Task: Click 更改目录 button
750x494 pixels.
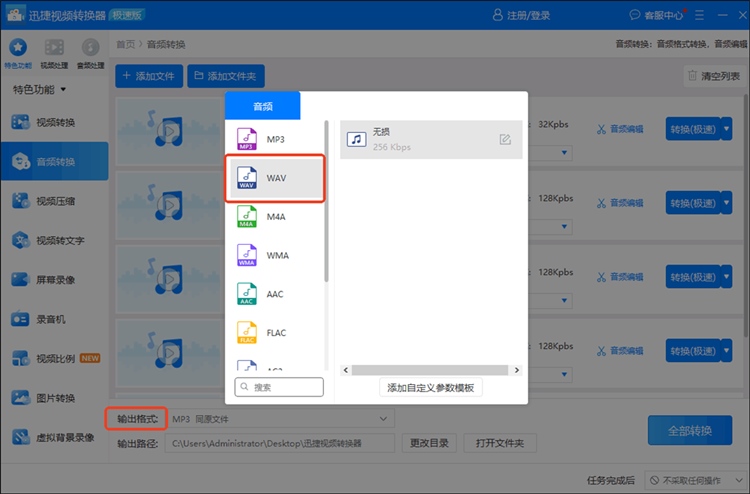Action: [x=429, y=443]
